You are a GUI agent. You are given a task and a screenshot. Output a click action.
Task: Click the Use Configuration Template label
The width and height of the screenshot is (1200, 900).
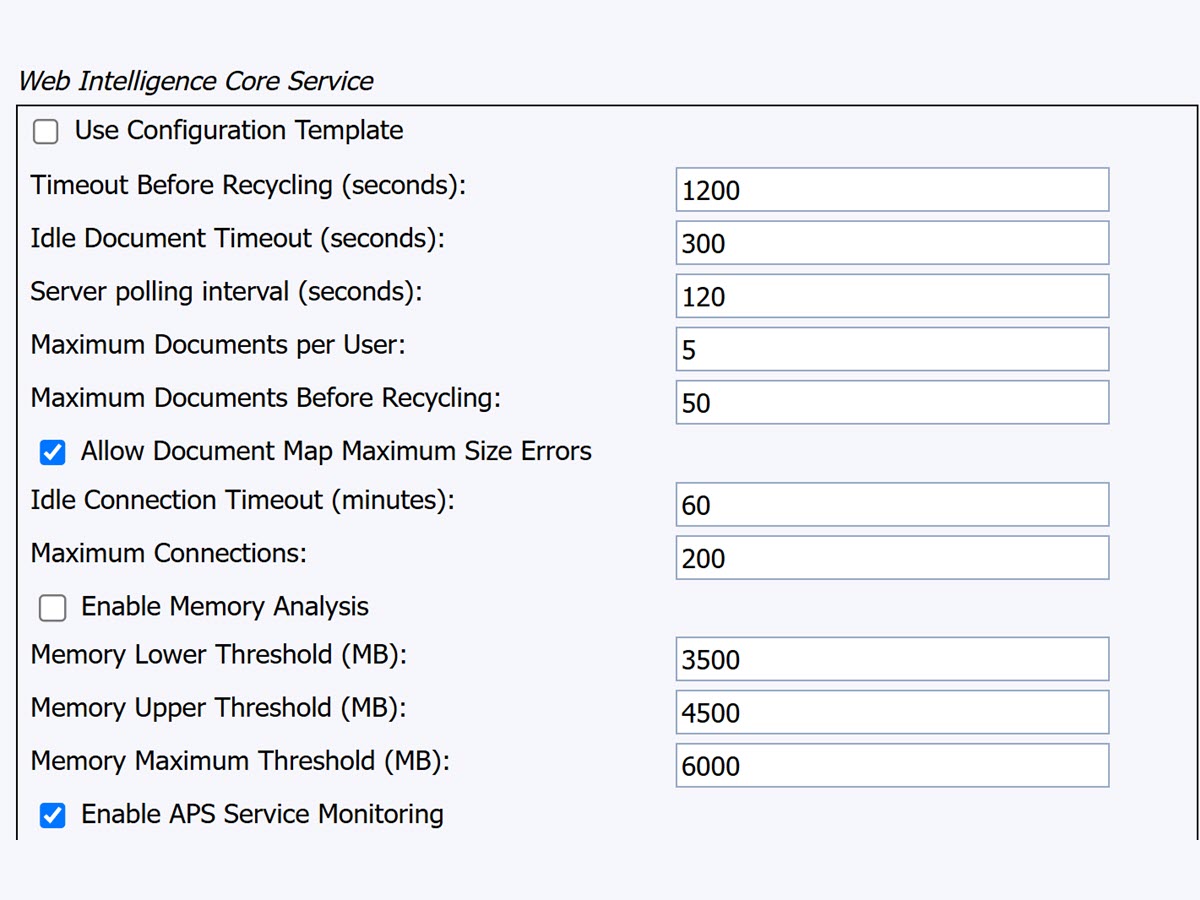pos(239,130)
